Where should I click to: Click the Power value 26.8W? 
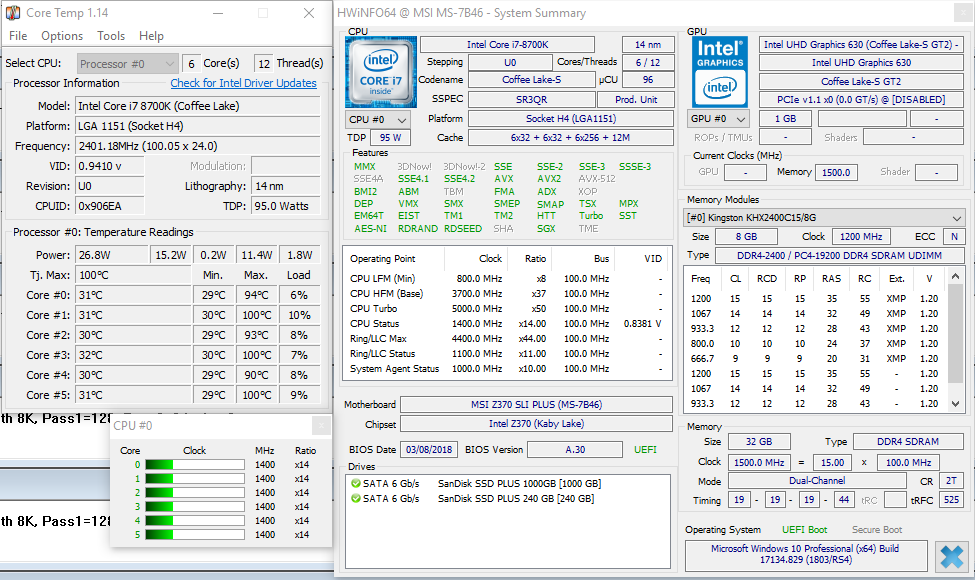click(x=111, y=255)
